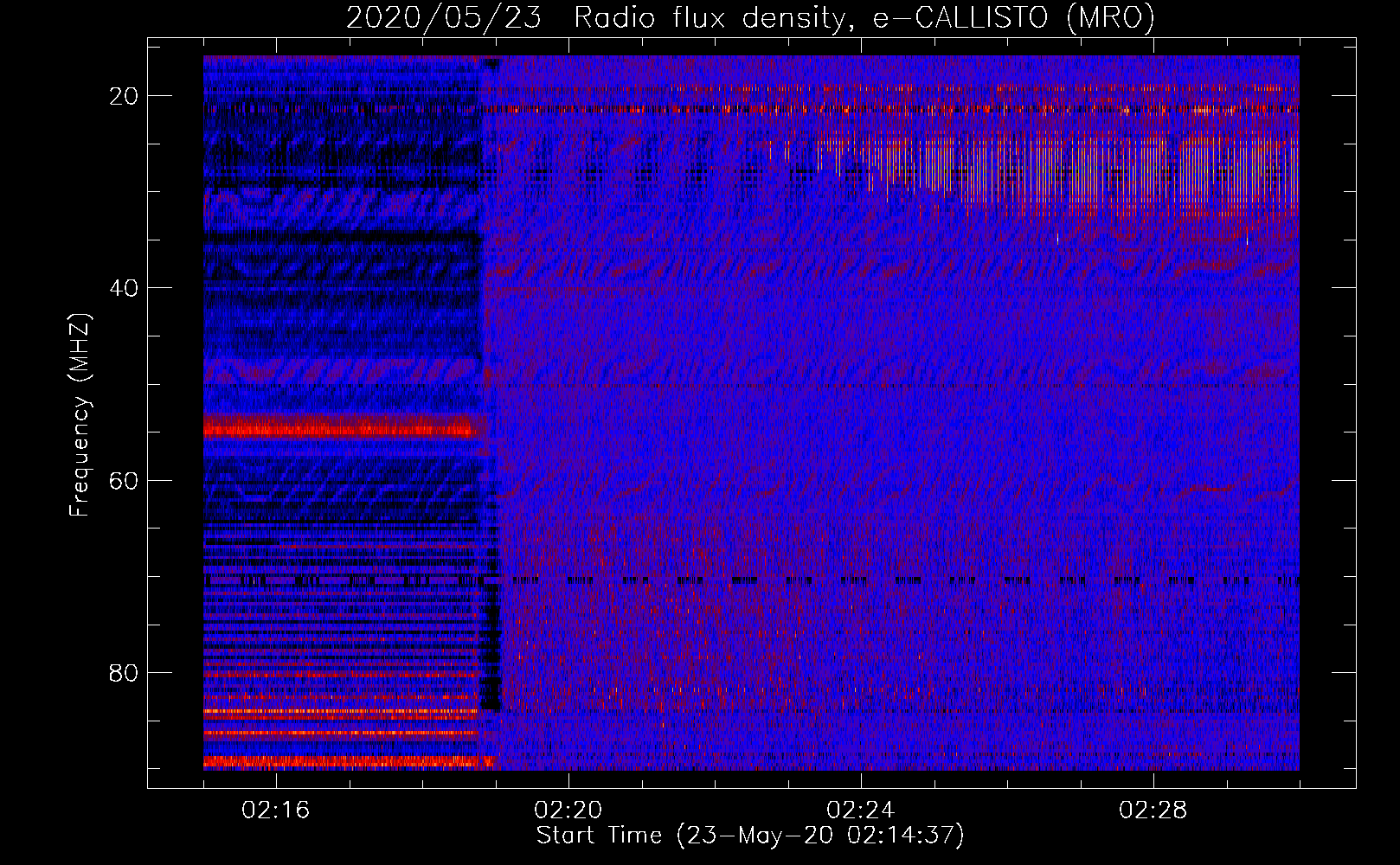This screenshot has width=1400, height=865.
Task: Select the 'Frequency (MHZ)' axis label
Action: coord(80,415)
